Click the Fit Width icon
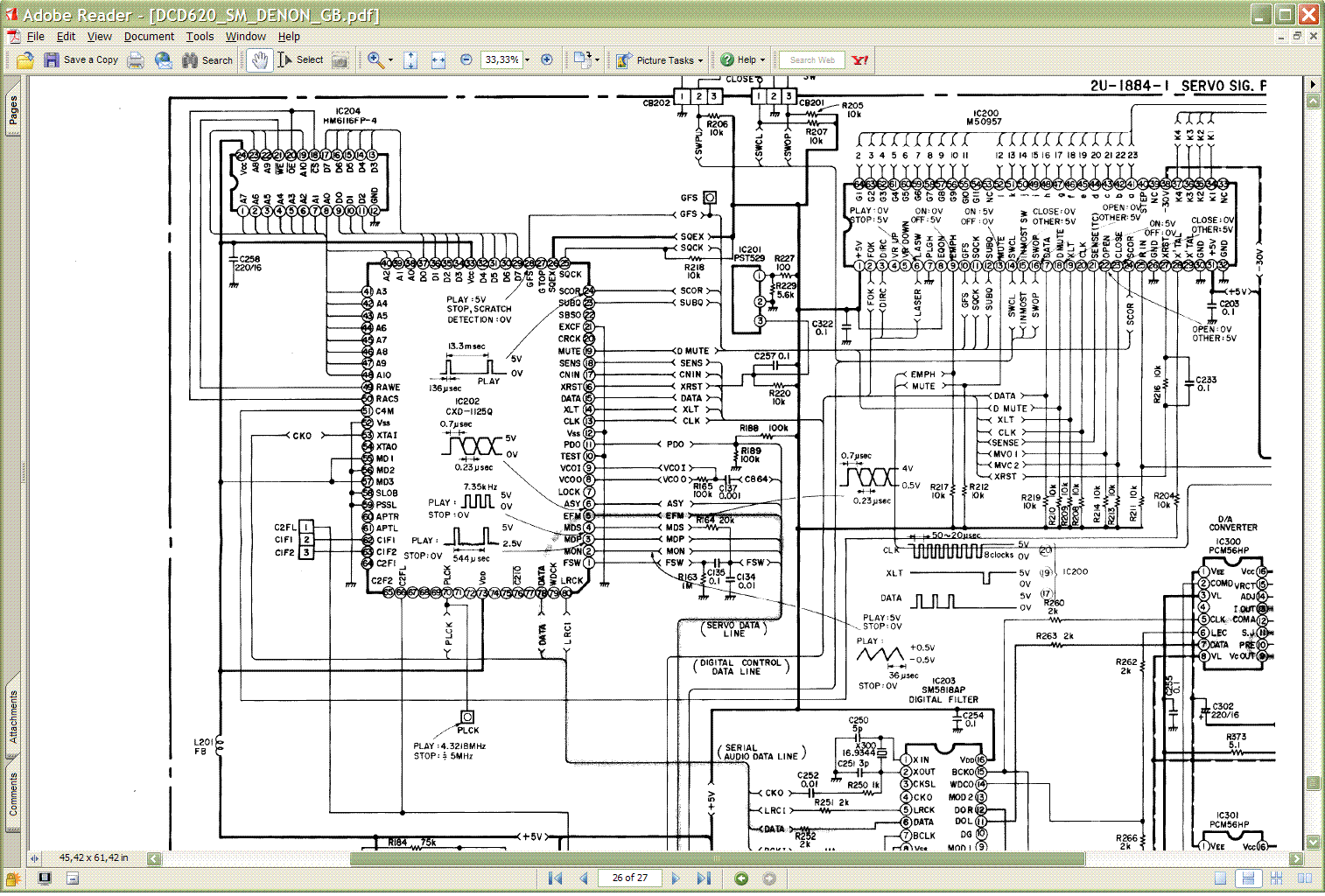 [x=438, y=59]
